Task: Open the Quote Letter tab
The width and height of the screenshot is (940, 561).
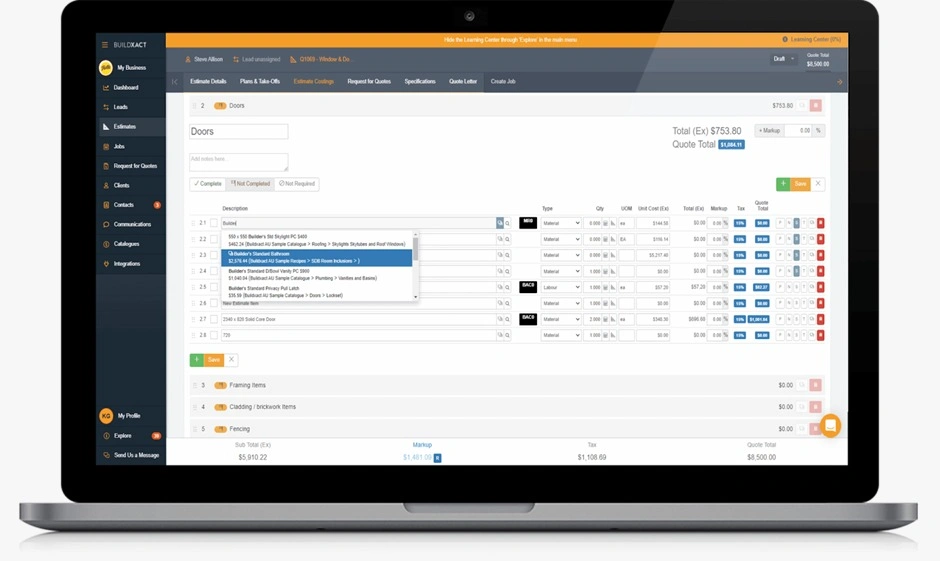Action: [463, 82]
